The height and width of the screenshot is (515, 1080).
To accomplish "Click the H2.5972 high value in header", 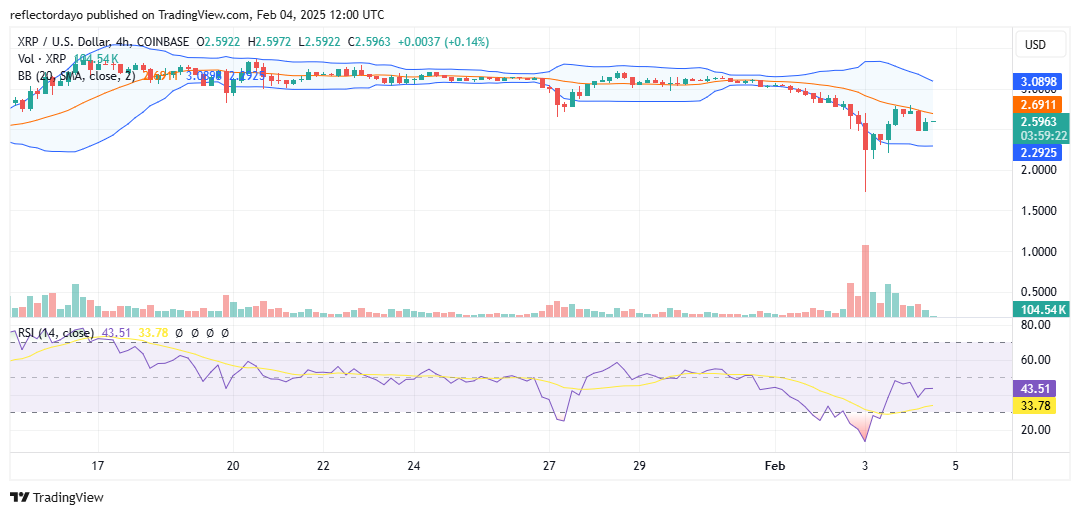I will coord(271,42).
